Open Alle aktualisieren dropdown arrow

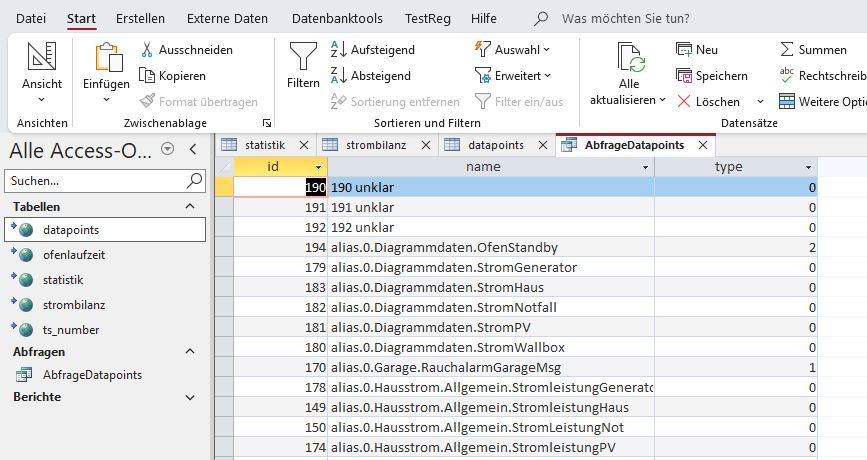[x=662, y=100]
